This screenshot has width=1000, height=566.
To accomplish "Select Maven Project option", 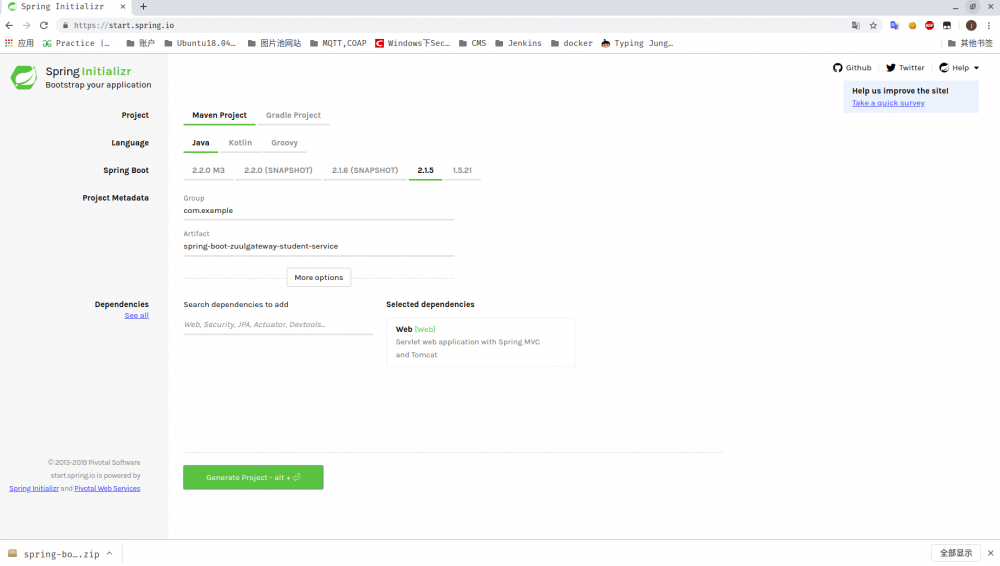I will (x=219, y=115).
